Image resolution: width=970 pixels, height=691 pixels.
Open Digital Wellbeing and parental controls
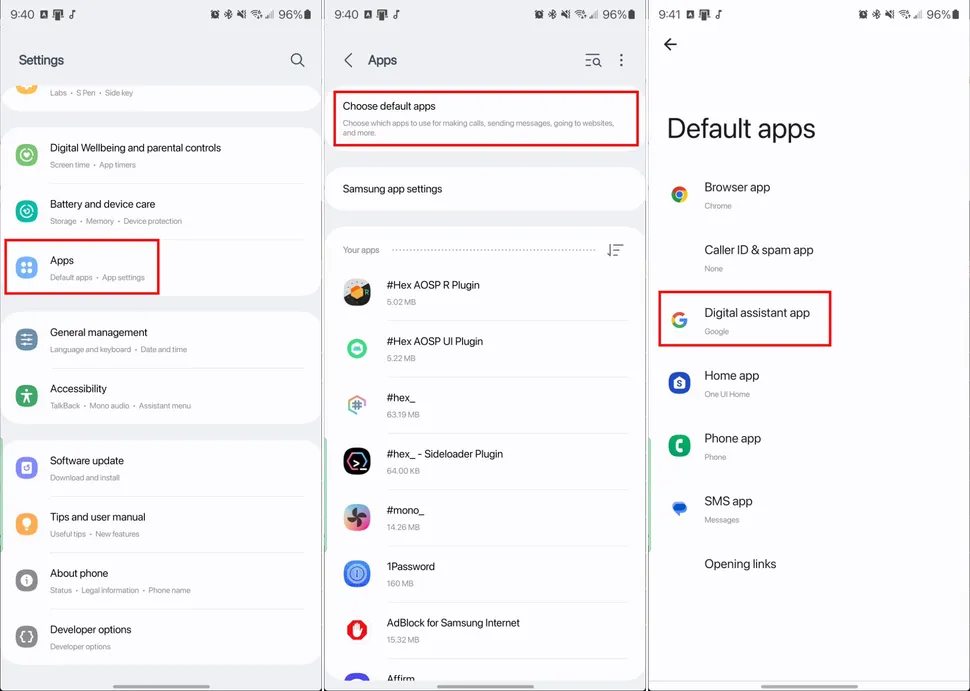135,155
